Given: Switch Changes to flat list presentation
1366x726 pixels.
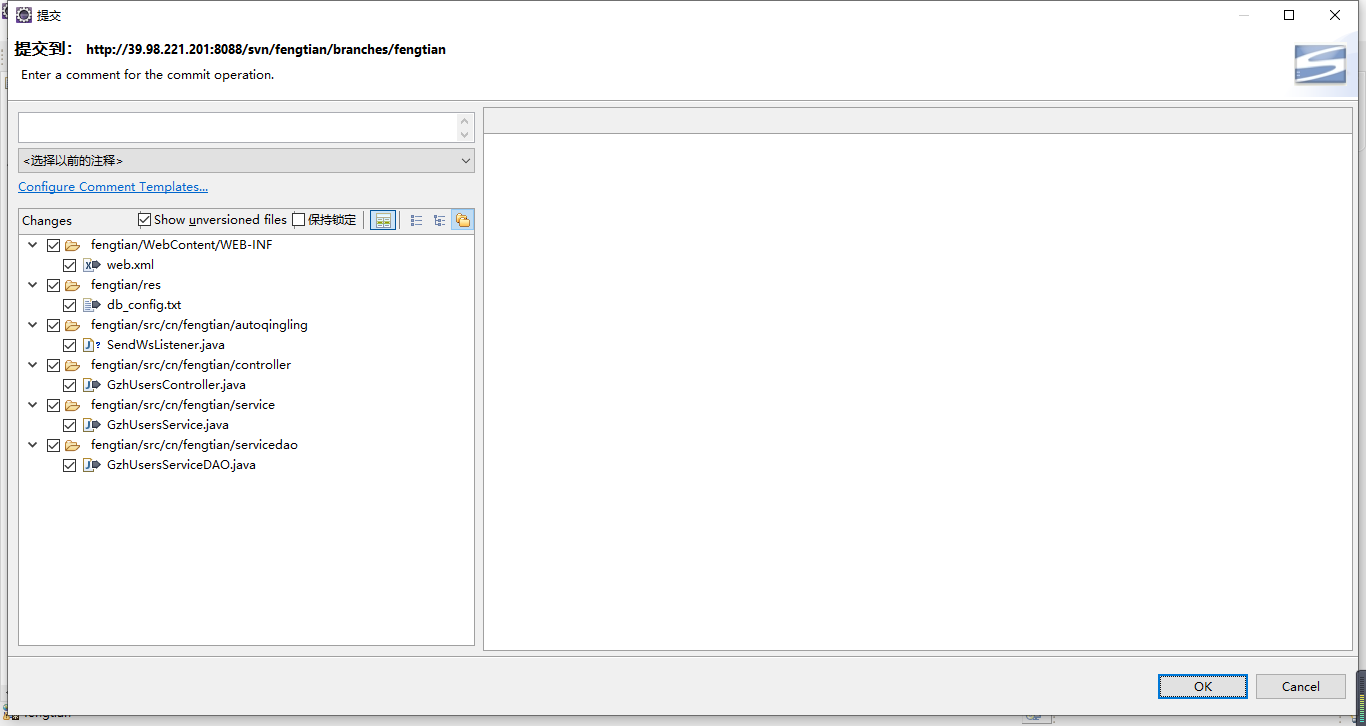Looking at the screenshot, I should (x=417, y=220).
